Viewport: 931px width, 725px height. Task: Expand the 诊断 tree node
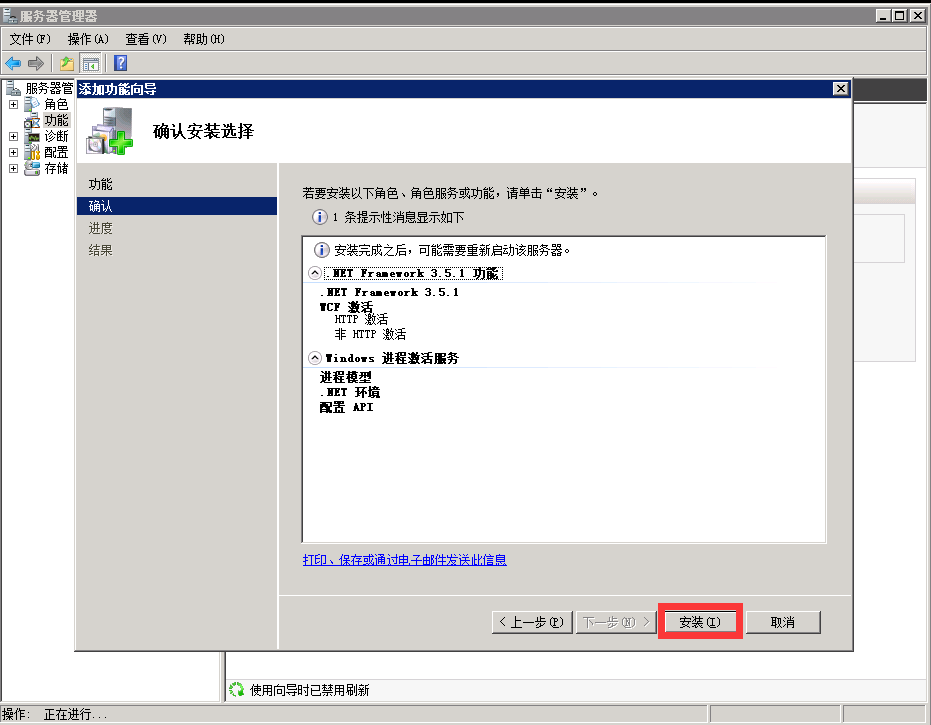click(x=13, y=136)
